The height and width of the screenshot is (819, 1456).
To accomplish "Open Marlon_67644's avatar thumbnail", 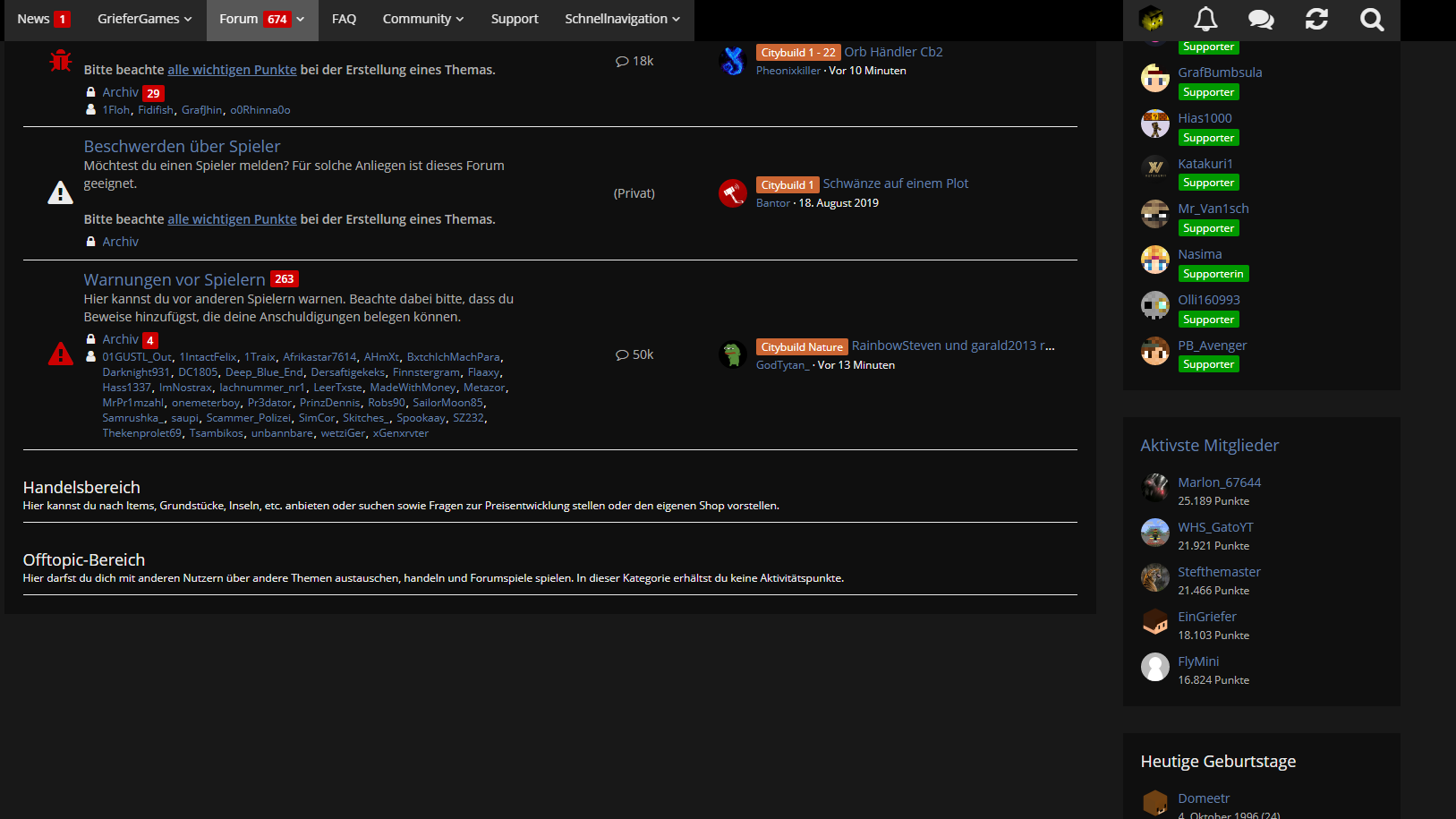I will (x=1155, y=487).
